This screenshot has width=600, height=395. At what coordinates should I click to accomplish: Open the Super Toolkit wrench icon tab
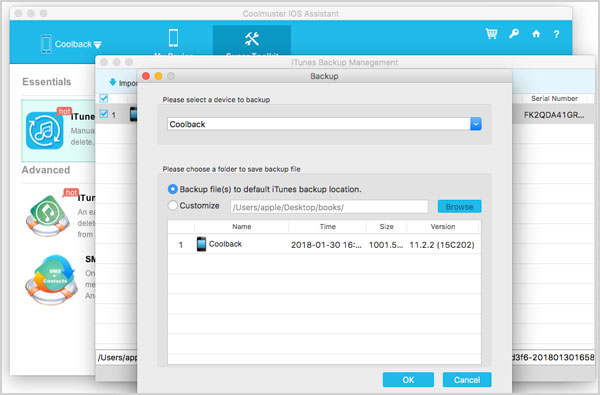coord(252,39)
